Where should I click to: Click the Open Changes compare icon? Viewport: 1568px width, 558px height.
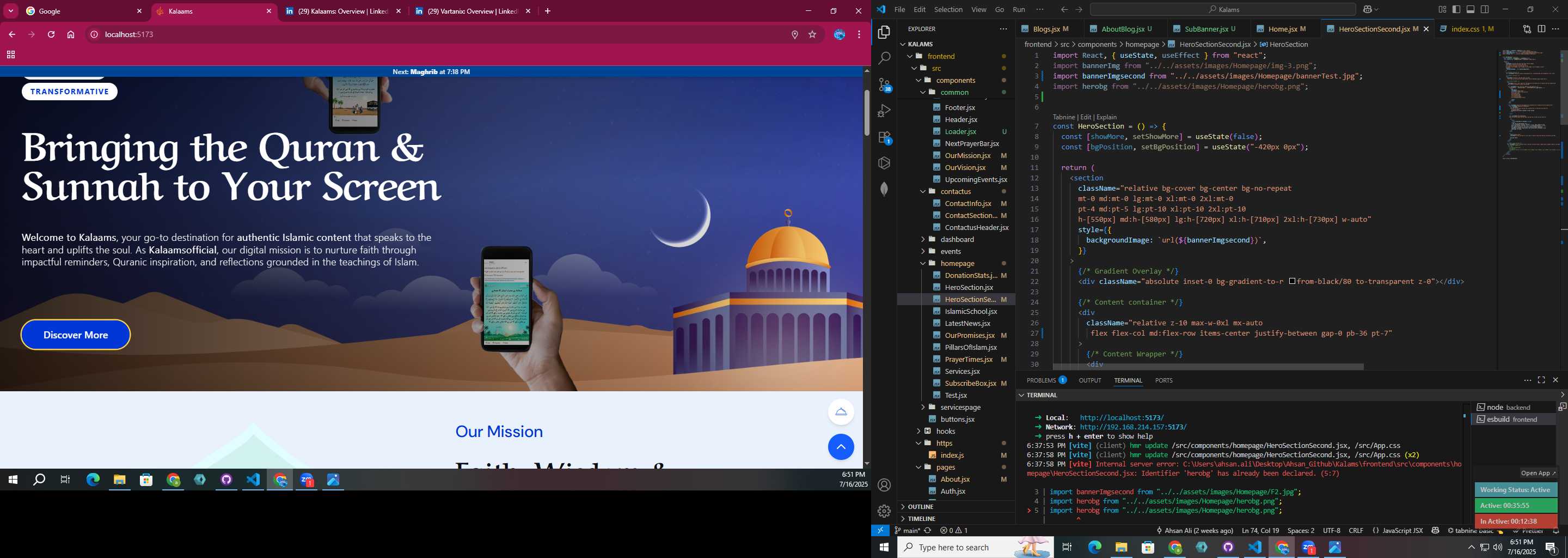(x=1527, y=29)
